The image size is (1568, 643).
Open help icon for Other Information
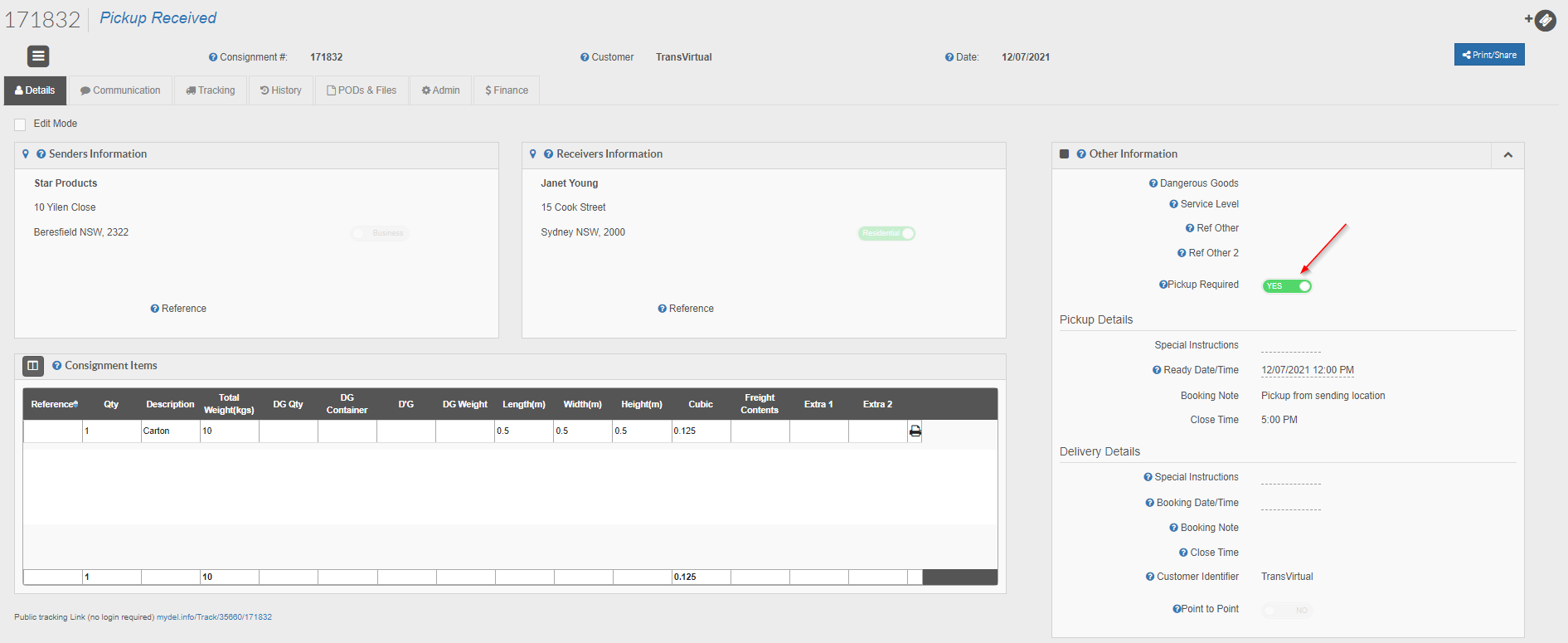click(x=1081, y=154)
